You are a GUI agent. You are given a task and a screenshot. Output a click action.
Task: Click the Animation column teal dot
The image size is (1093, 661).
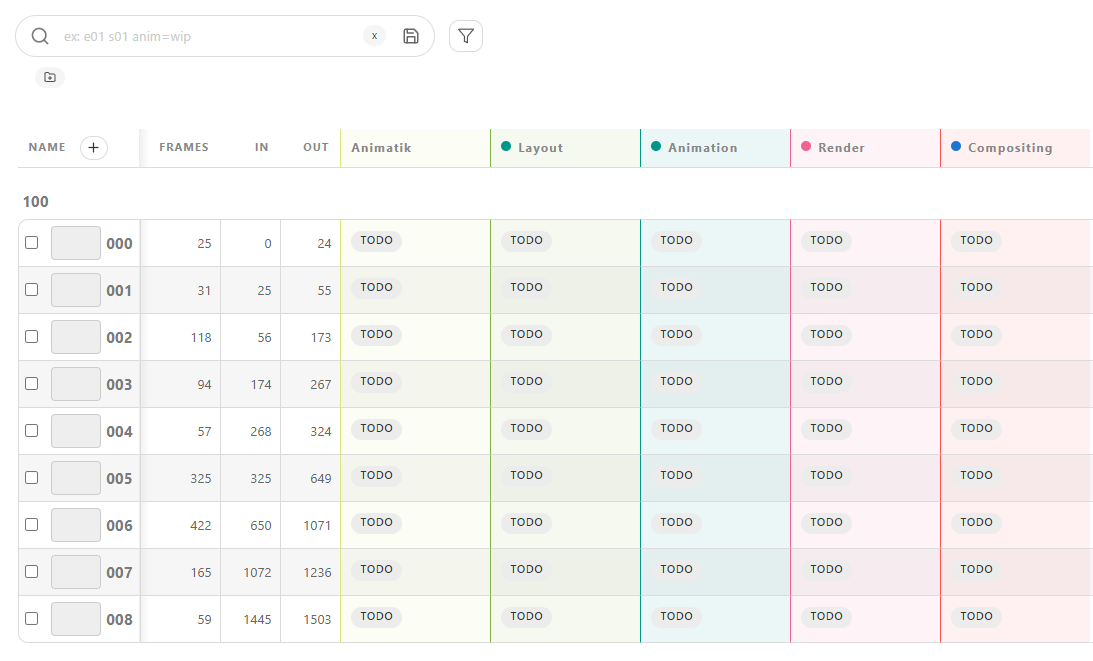tap(656, 146)
